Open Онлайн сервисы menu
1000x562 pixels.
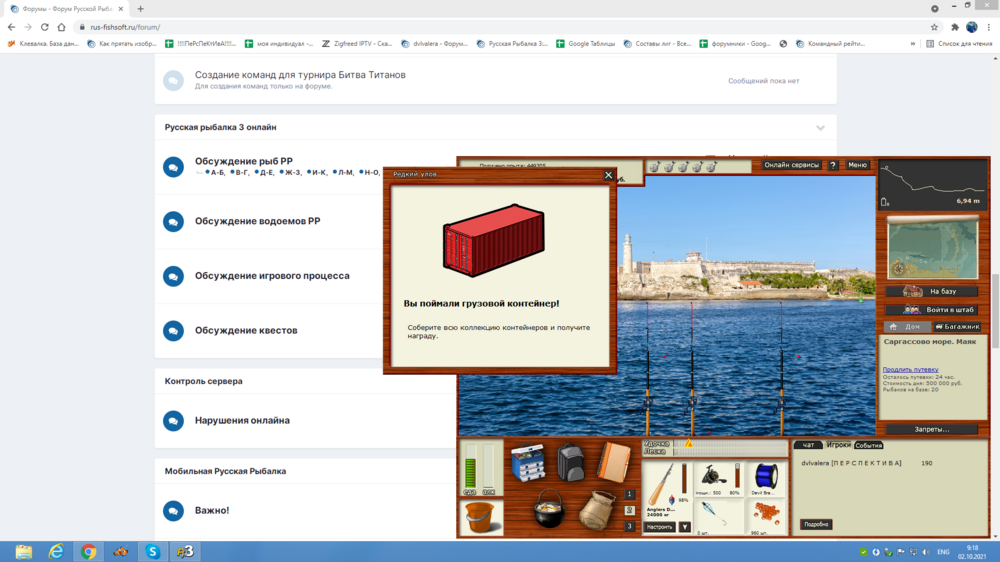[x=791, y=165]
